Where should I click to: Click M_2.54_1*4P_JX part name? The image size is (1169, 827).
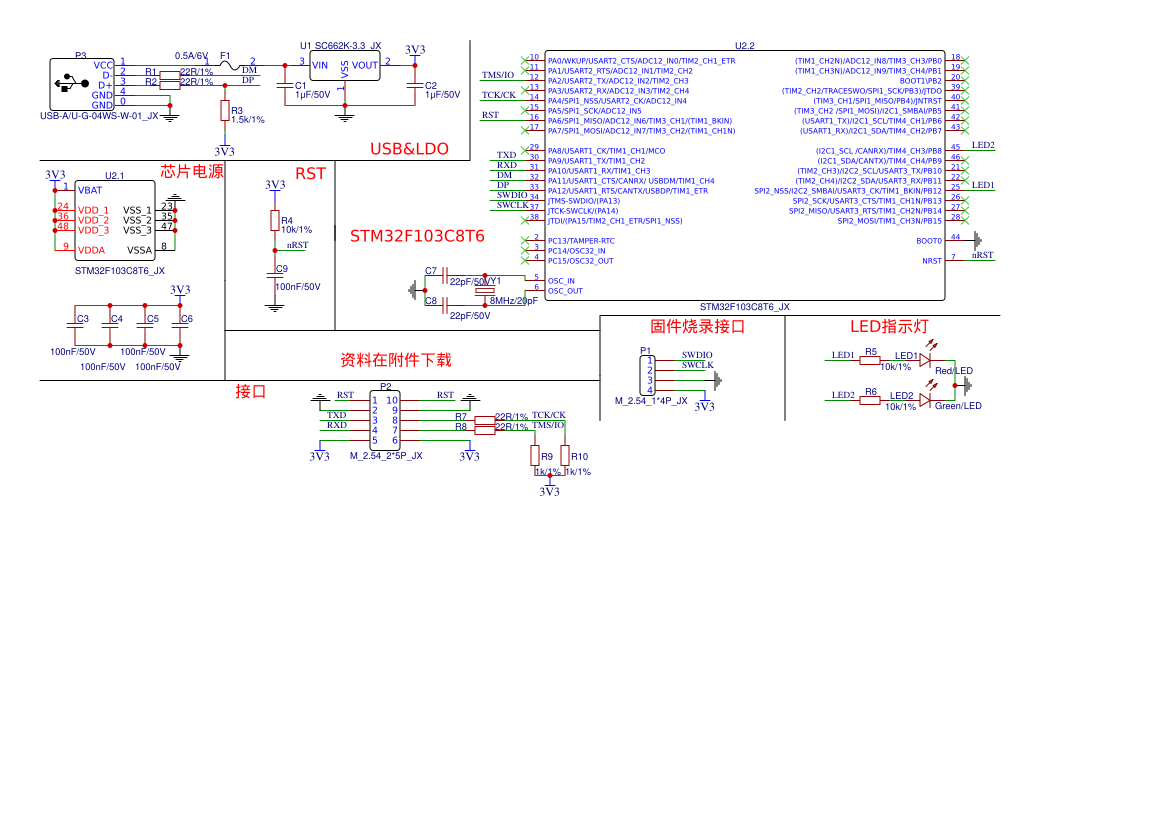(x=651, y=401)
